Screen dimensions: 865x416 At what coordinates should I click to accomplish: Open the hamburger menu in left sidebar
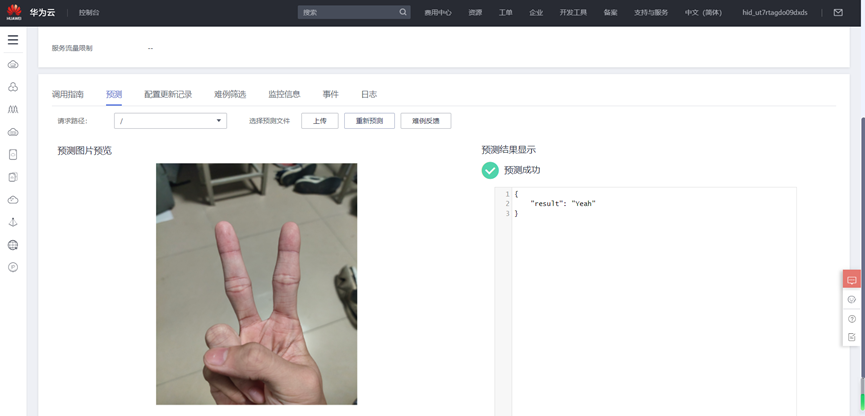[x=13, y=40]
